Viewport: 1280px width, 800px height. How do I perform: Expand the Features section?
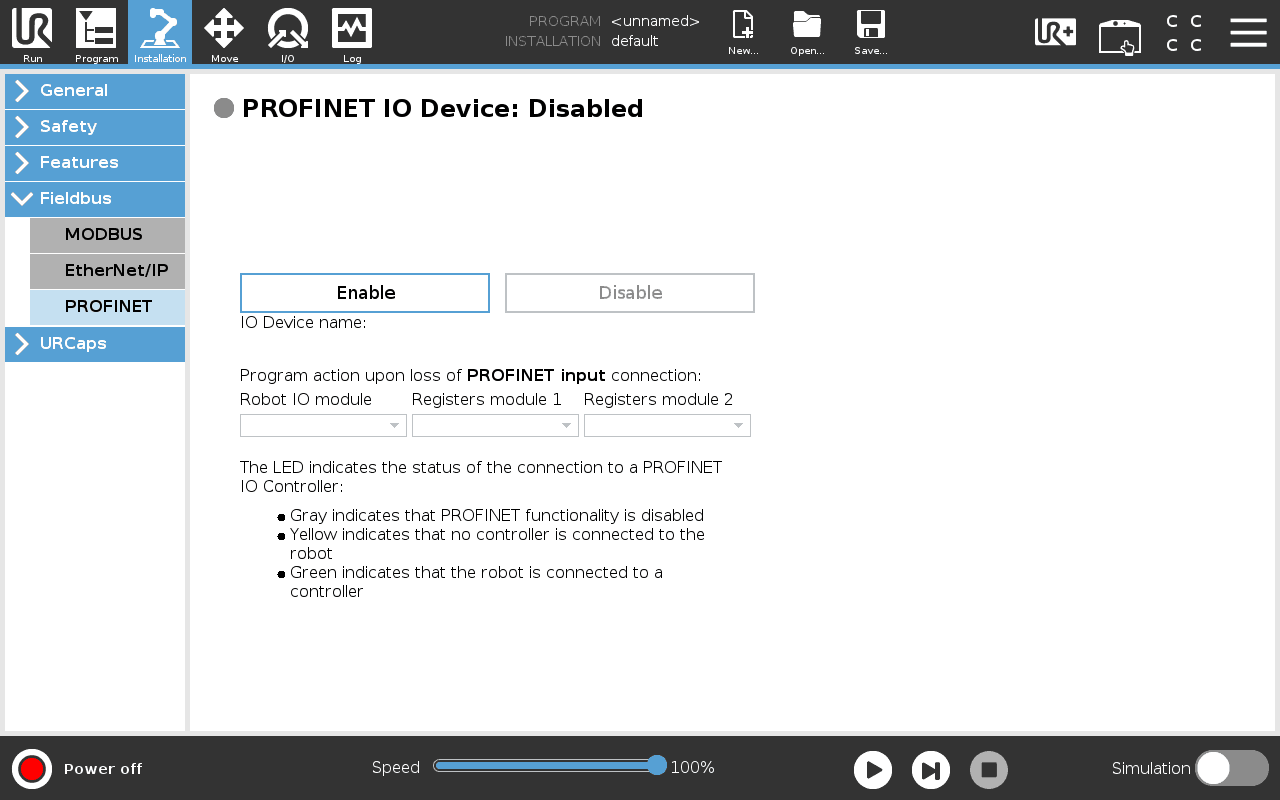(95, 163)
